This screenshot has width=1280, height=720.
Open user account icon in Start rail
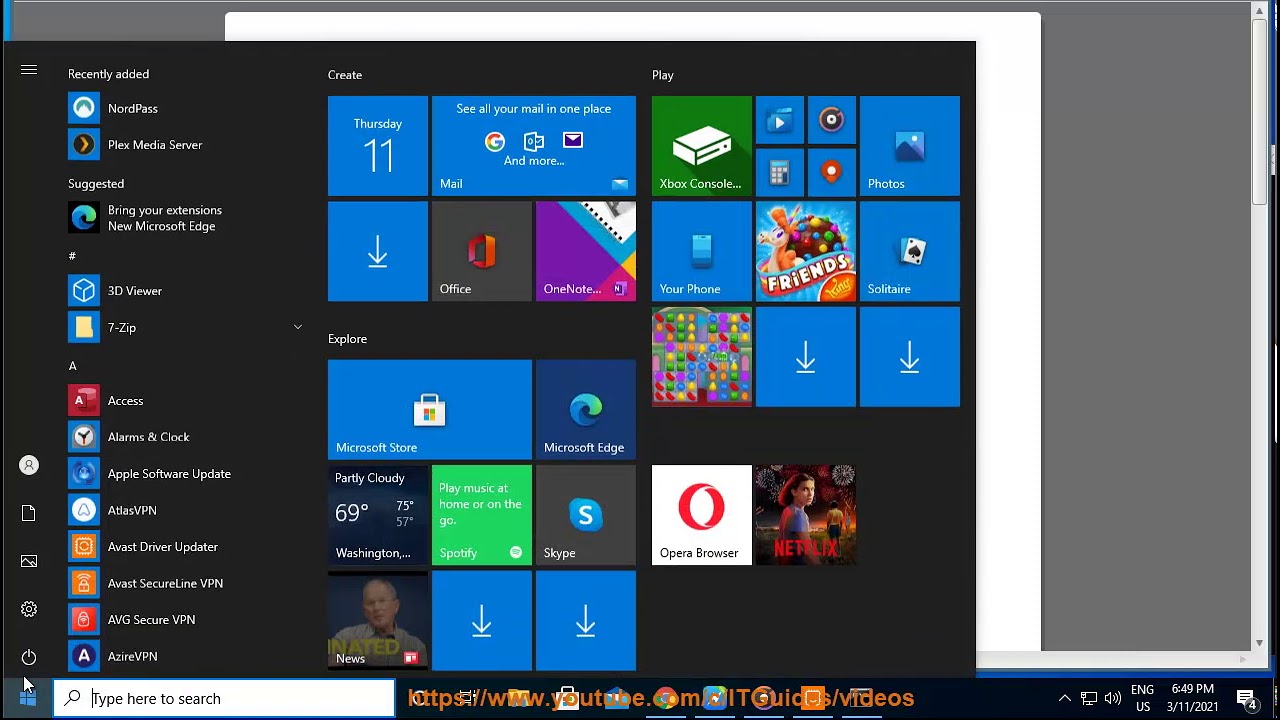29,465
